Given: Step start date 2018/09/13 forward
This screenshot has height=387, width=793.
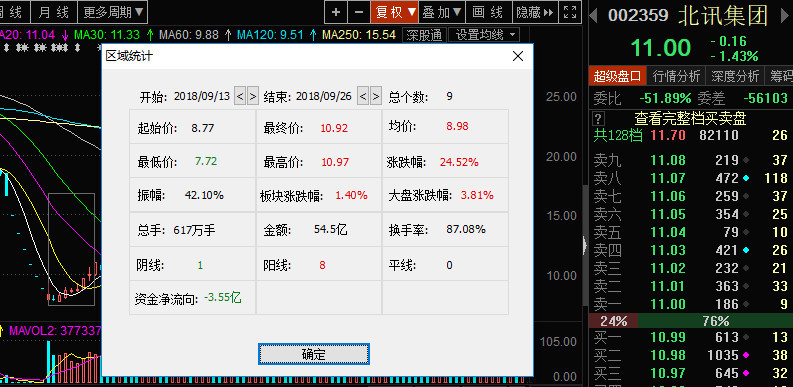Looking at the screenshot, I should pos(253,96).
